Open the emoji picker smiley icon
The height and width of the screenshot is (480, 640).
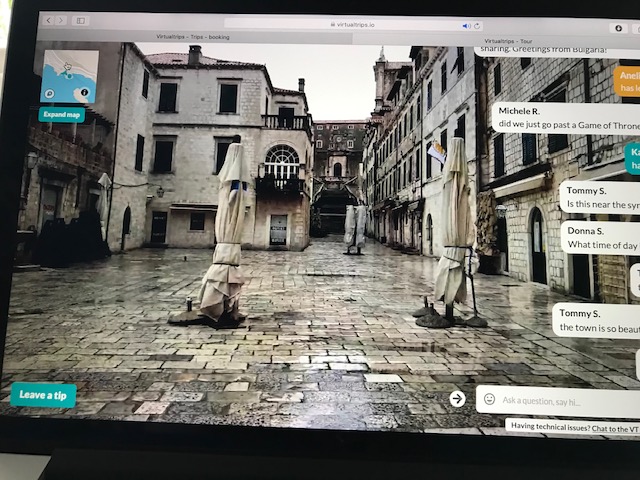click(489, 399)
